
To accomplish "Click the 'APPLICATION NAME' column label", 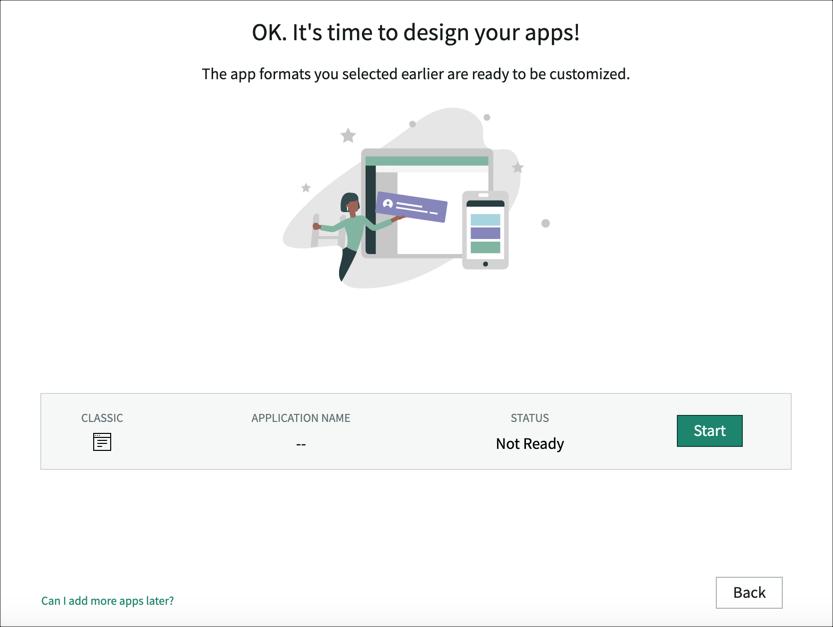I will (301, 418).
